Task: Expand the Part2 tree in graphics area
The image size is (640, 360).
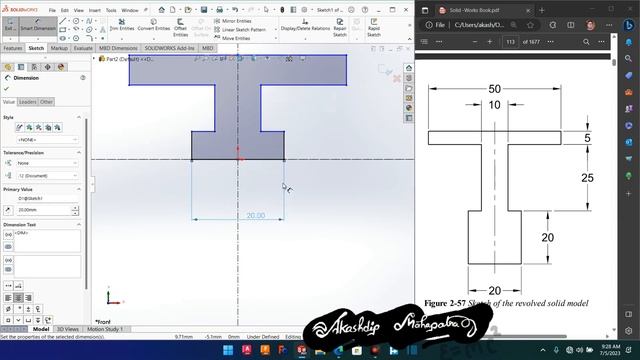Action: (95, 59)
